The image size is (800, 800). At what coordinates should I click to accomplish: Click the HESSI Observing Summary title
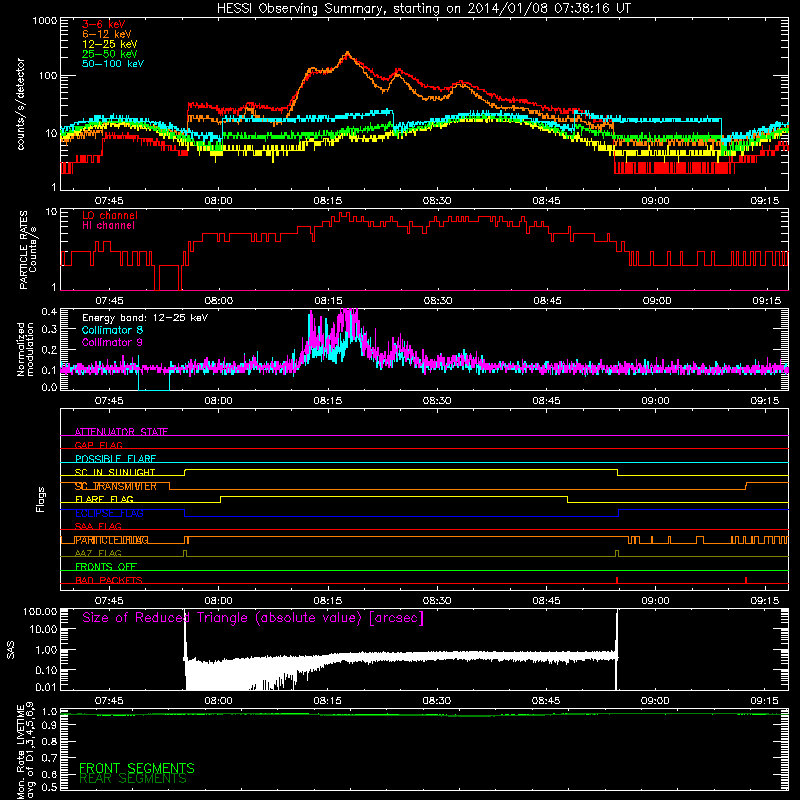[424, 9]
